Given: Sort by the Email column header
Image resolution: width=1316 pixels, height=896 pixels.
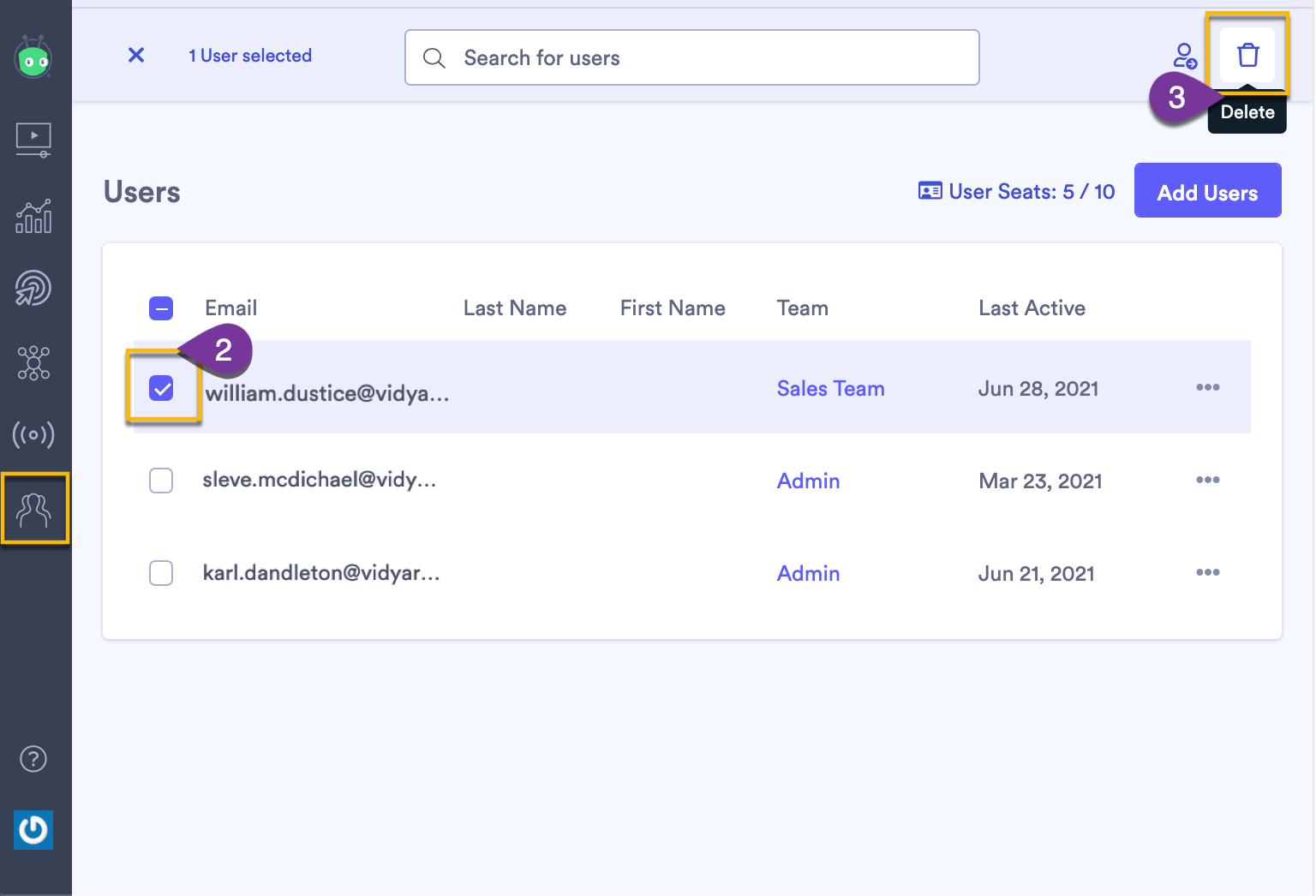Looking at the screenshot, I should click(231, 308).
